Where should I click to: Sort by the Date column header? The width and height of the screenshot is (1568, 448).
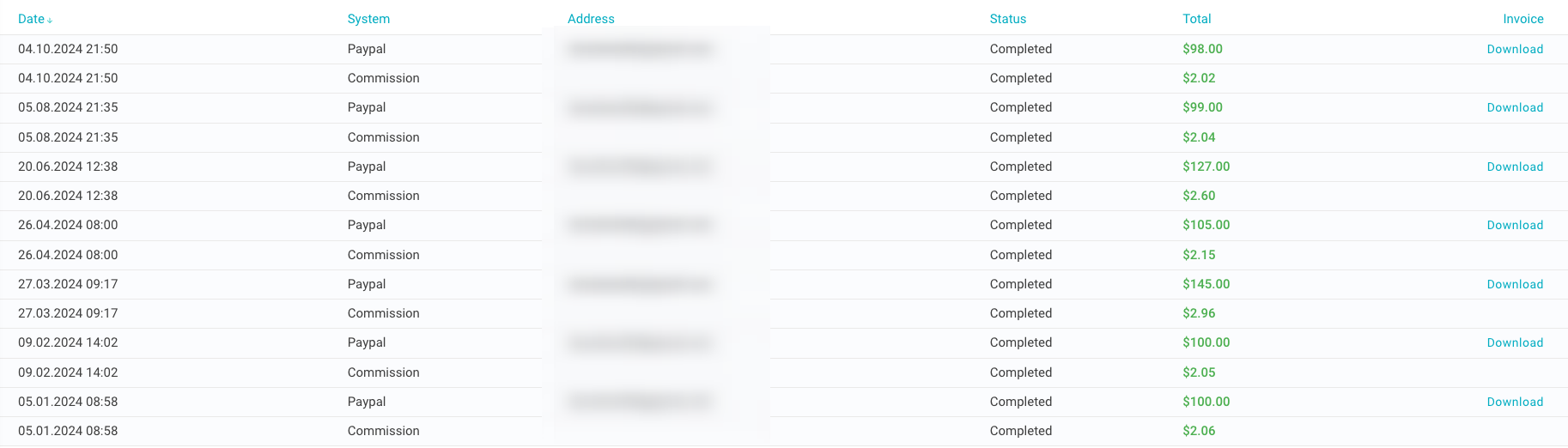point(31,19)
